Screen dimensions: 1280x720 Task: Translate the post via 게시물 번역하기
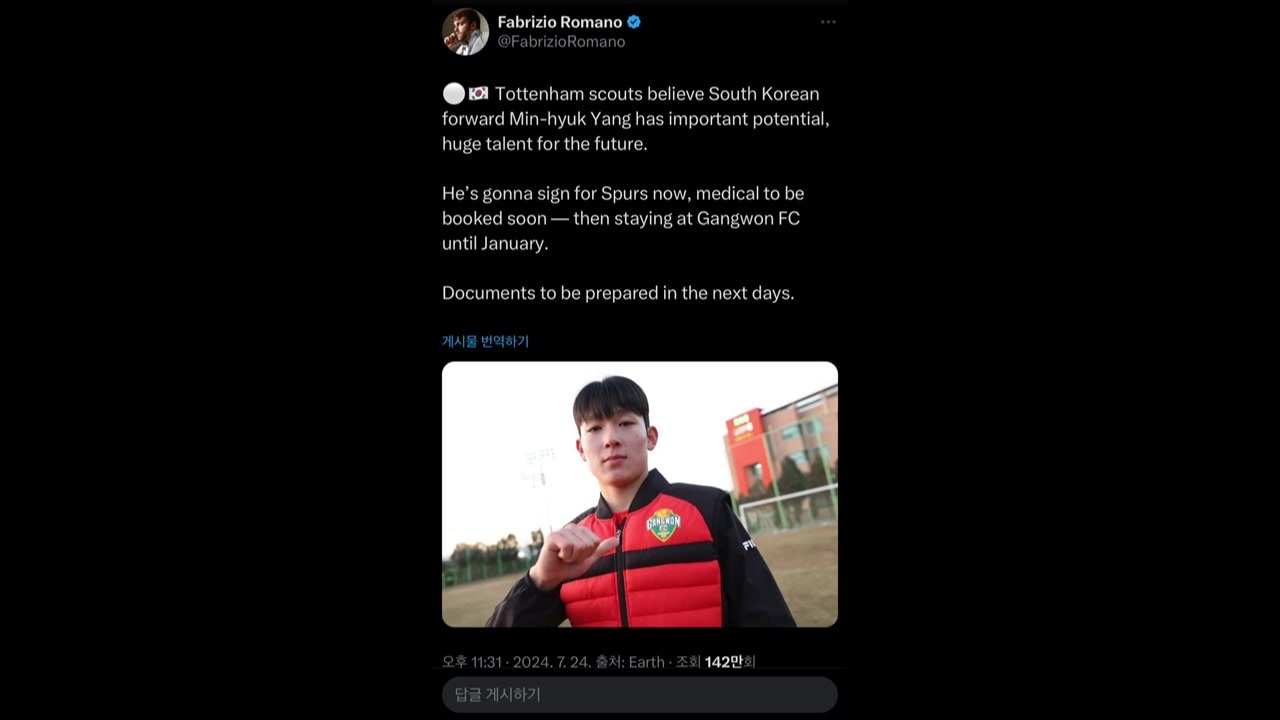click(485, 341)
